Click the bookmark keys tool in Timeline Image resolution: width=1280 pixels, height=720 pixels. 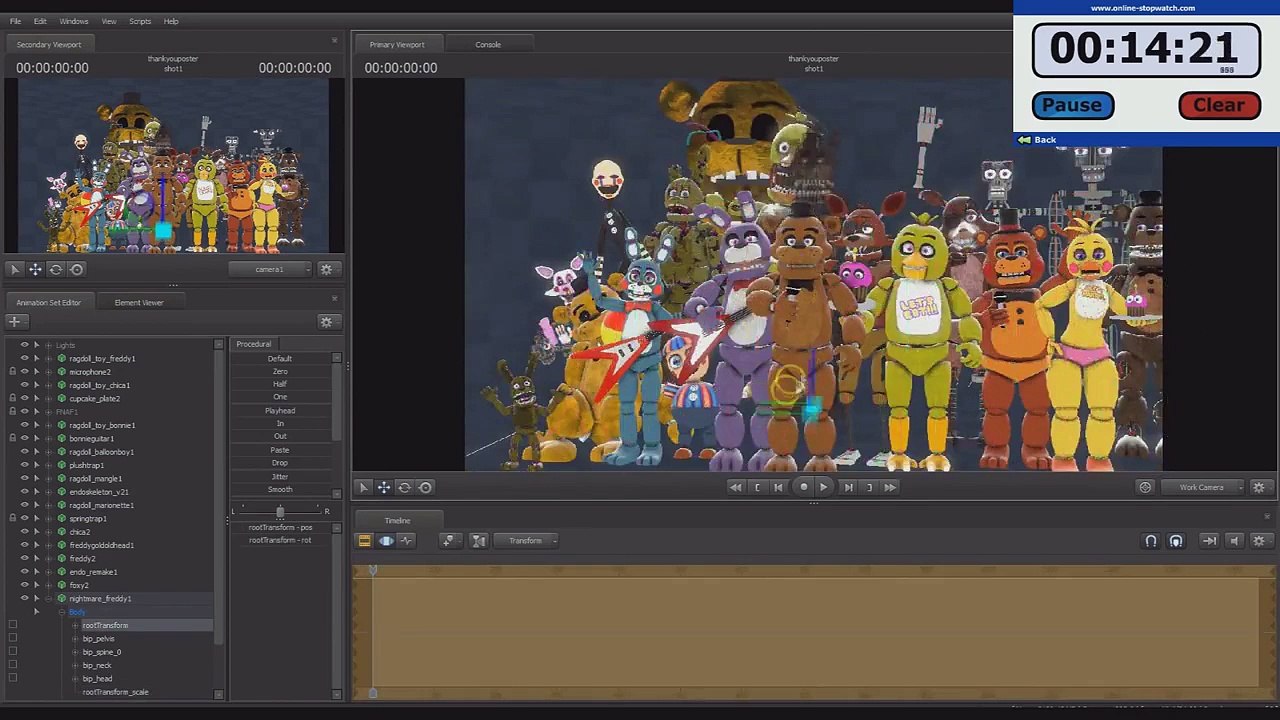(449, 541)
